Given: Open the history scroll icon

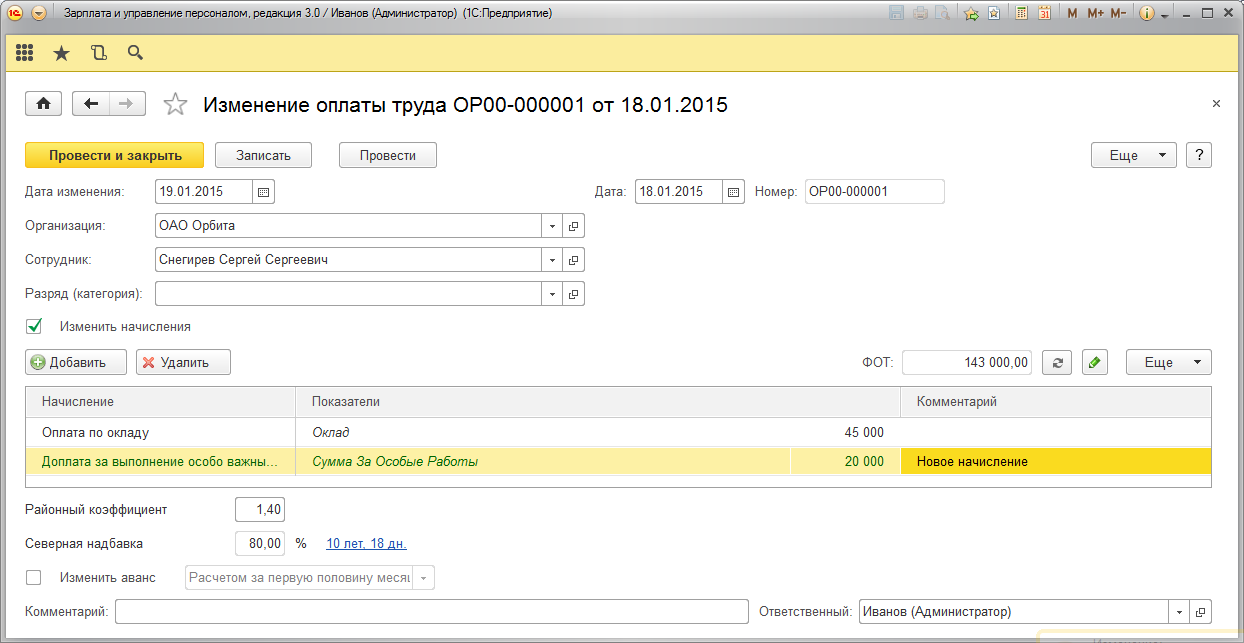Looking at the screenshot, I should (98, 53).
